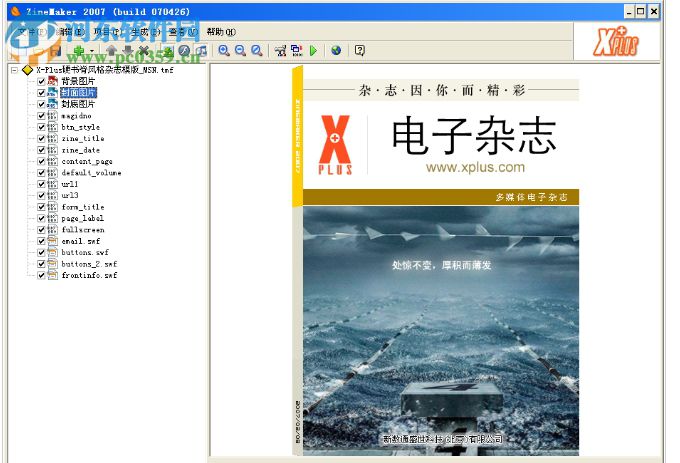Uncheck the 封底图片 checkbox
Viewport: 680px width, 463px height.
41,104
